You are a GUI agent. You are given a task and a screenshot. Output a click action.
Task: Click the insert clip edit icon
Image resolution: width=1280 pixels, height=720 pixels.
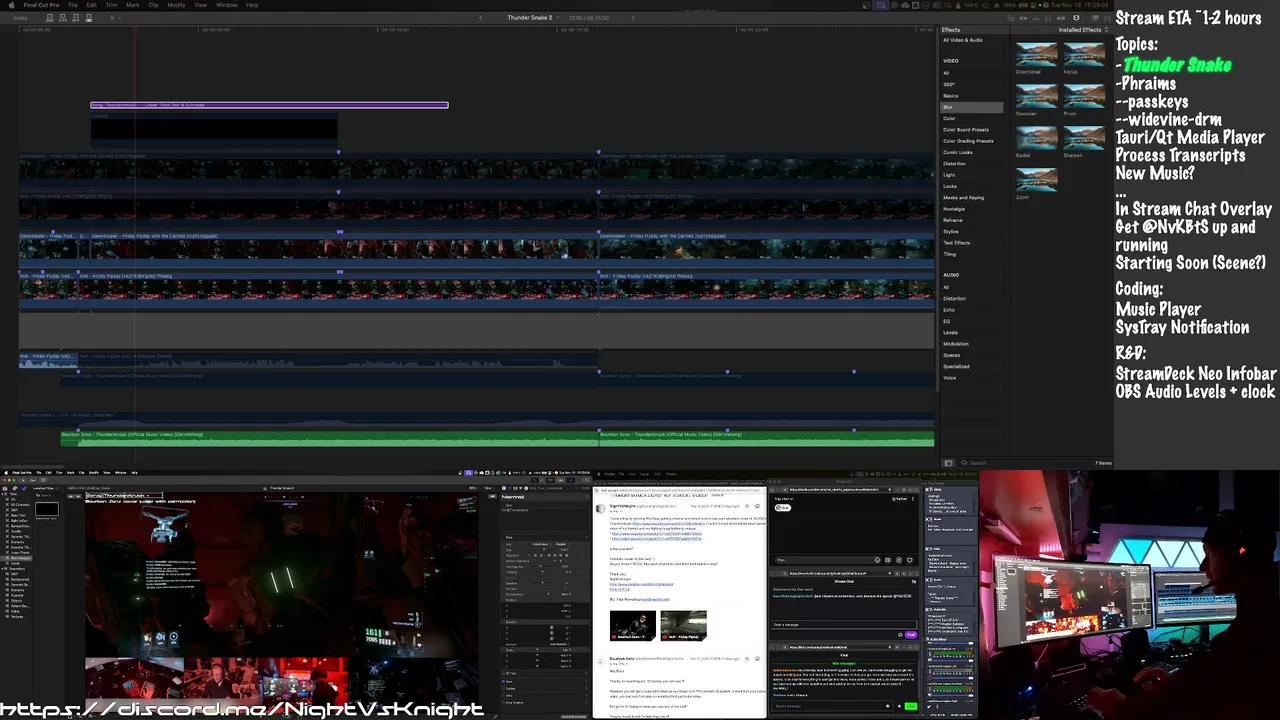(x=63, y=18)
